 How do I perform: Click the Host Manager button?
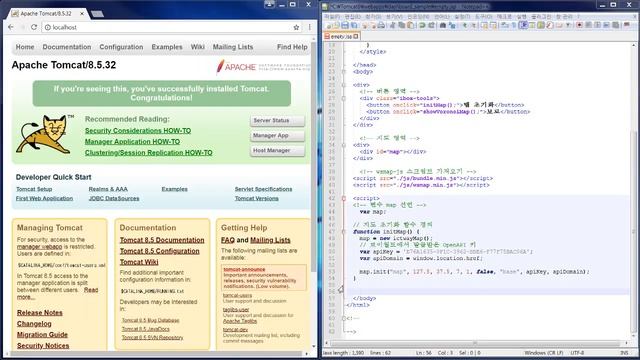pyautogui.click(x=277, y=151)
